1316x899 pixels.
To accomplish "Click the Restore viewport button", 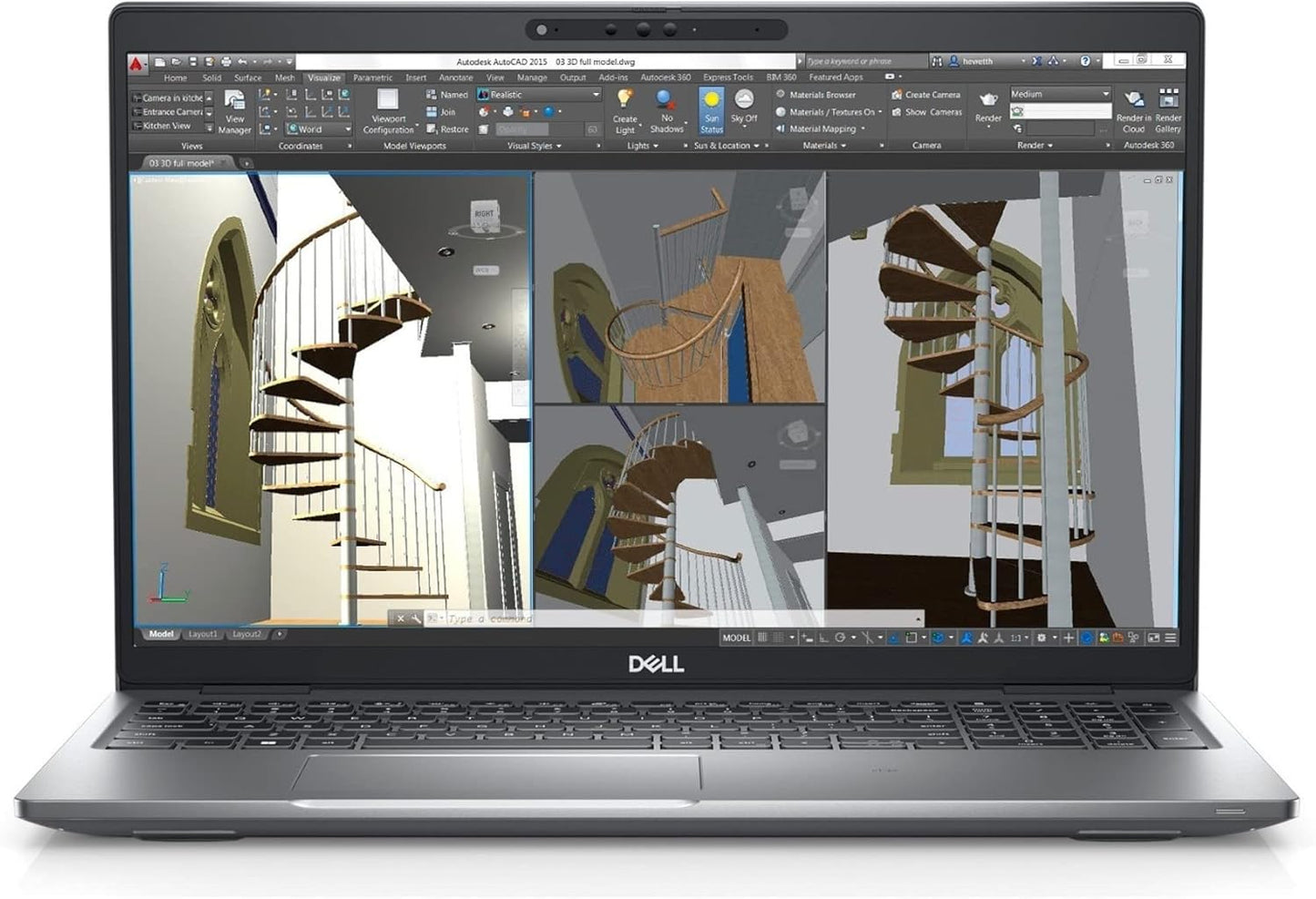I will tap(450, 129).
